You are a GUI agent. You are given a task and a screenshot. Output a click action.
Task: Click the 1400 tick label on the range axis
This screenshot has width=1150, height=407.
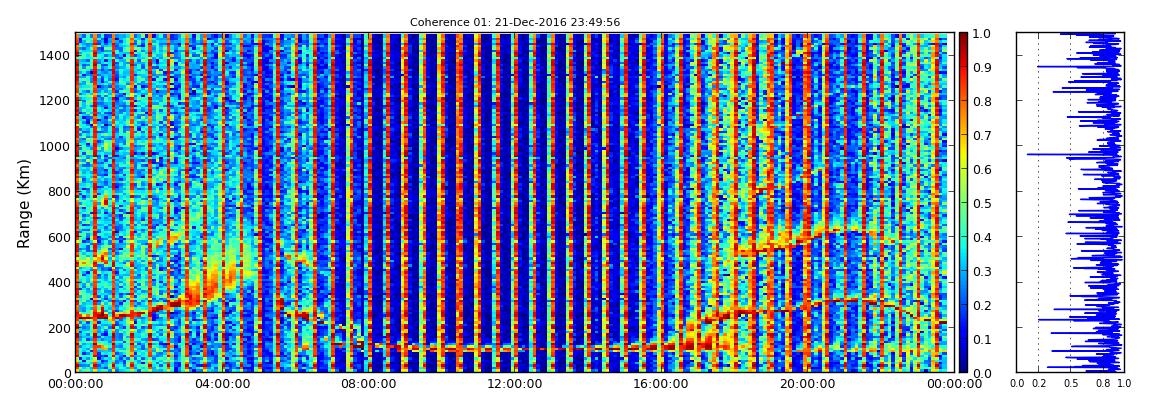coord(56,56)
